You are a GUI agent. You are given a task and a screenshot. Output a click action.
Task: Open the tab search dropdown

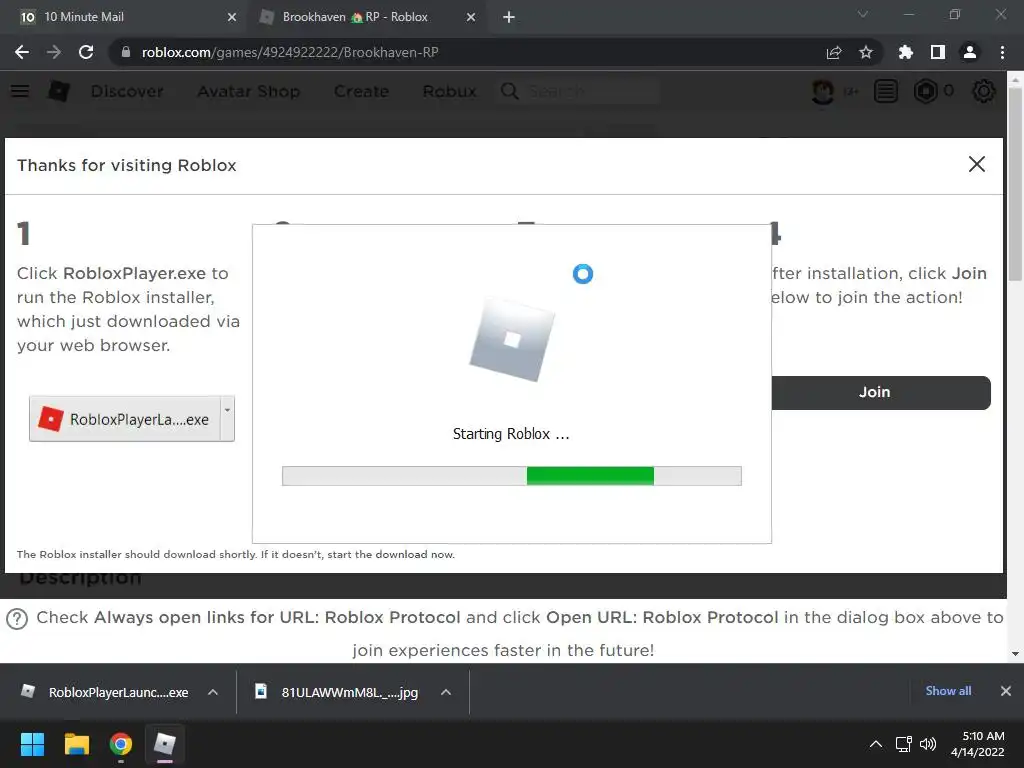point(863,14)
